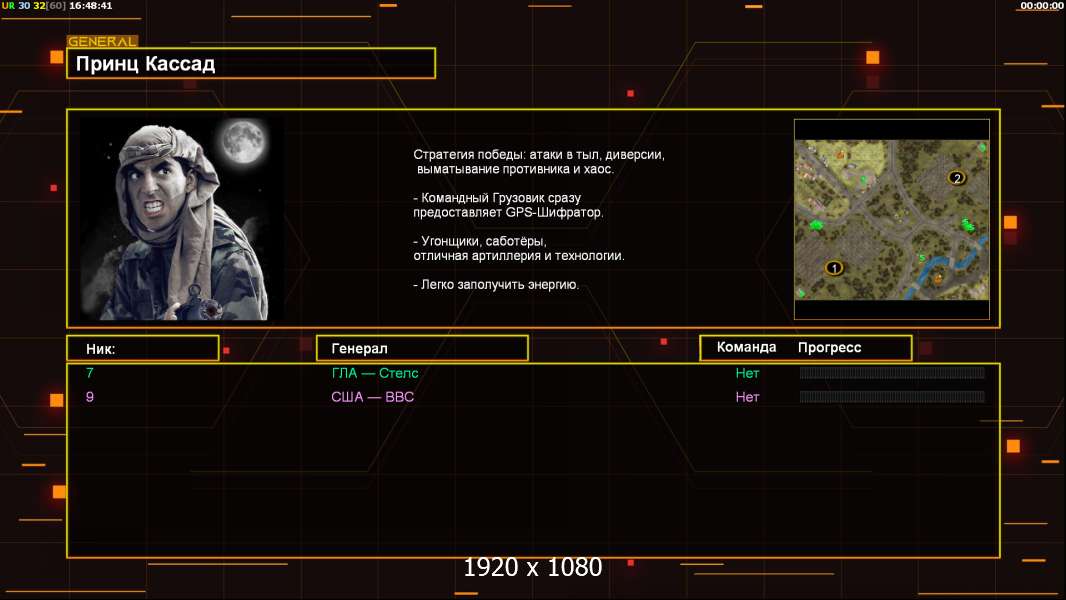Click the "Прогресс" column header
This screenshot has height=600, width=1066.
829,348
